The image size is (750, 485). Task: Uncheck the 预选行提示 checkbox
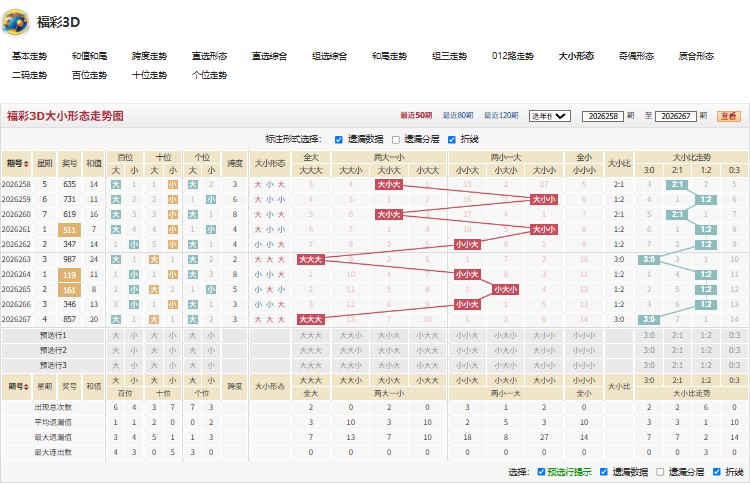pos(541,472)
